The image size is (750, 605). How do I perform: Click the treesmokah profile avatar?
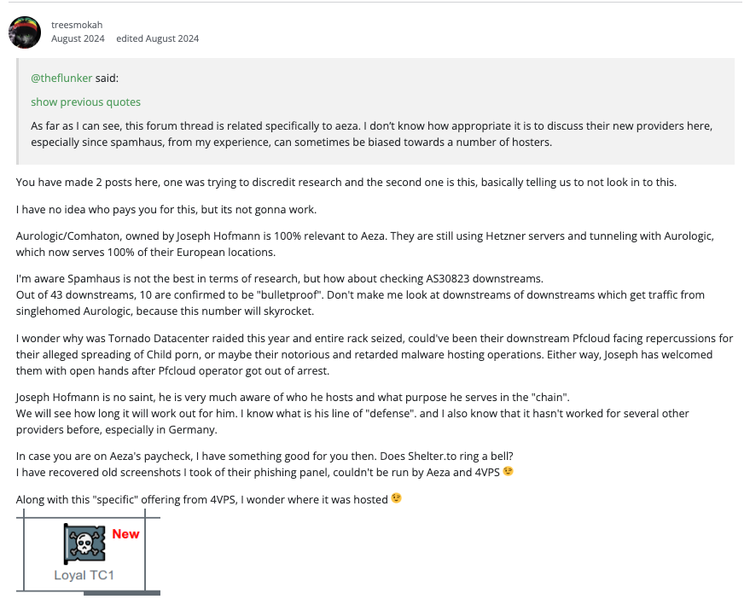tap(24, 31)
